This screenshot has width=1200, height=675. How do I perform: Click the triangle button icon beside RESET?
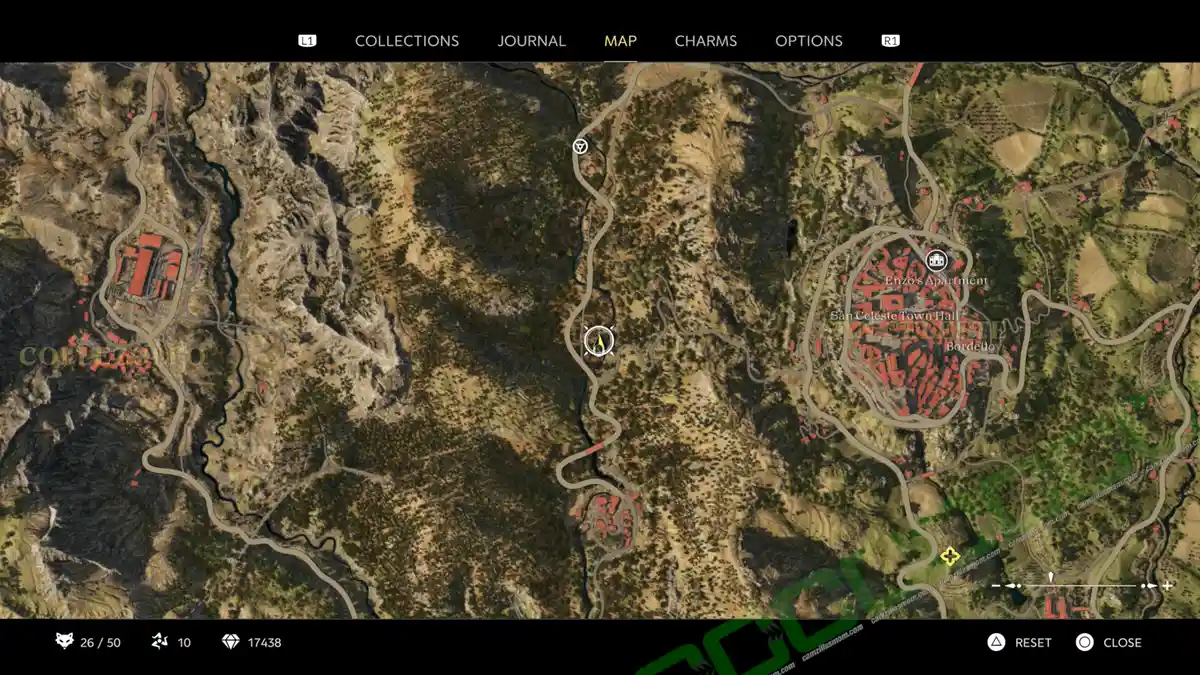pos(996,642)
